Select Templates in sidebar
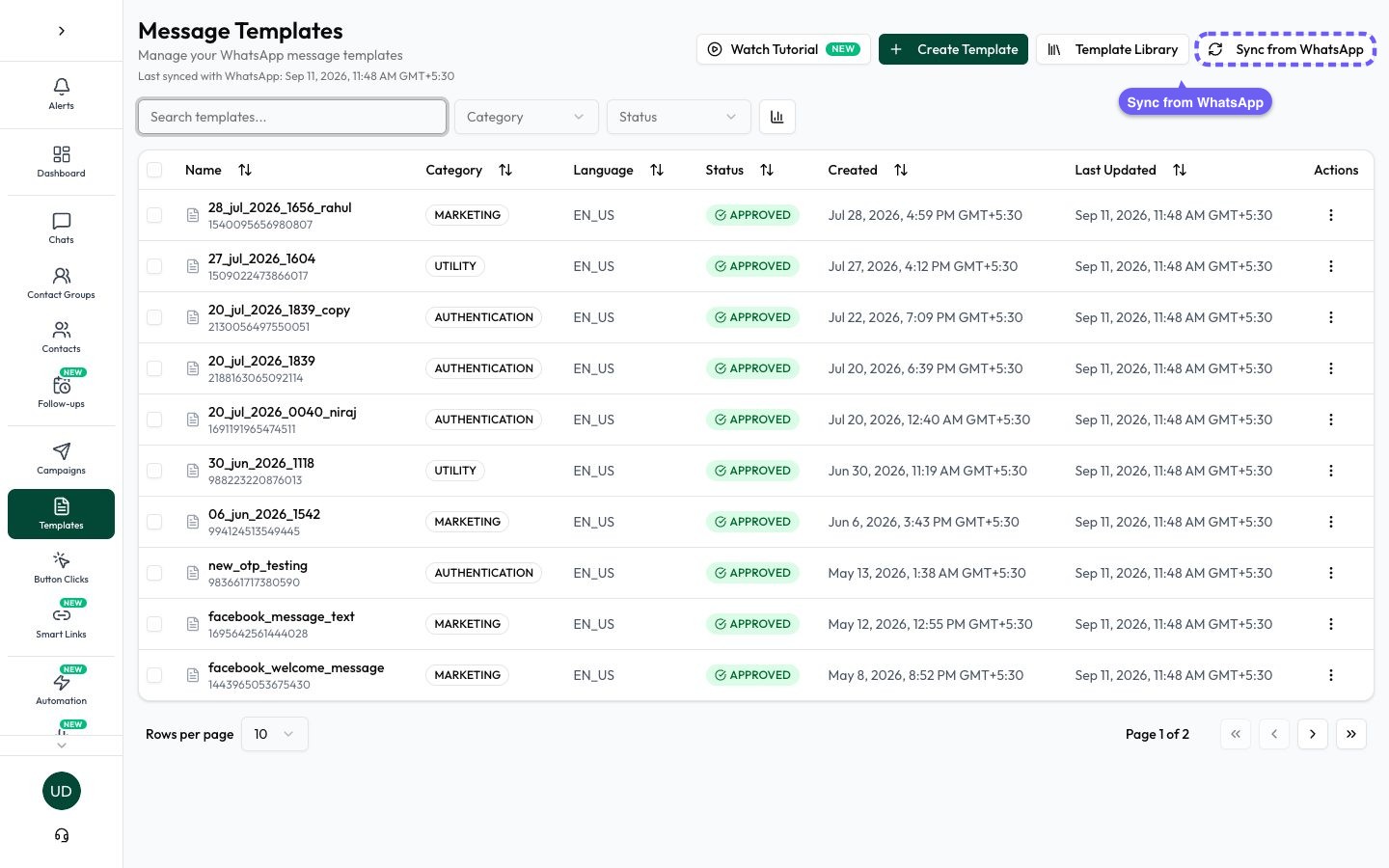This screenshot has width=1389, height=868. 62,514
